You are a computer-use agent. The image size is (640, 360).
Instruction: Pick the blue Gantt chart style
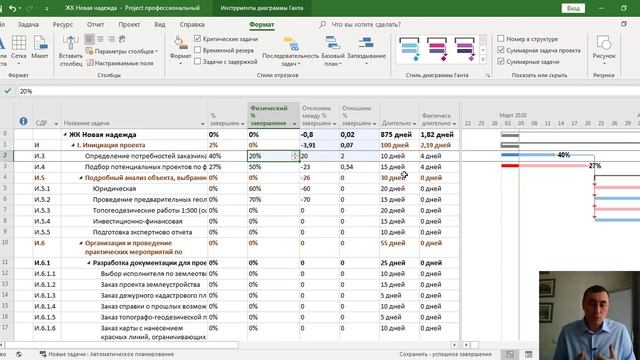(x=409, y=49)
